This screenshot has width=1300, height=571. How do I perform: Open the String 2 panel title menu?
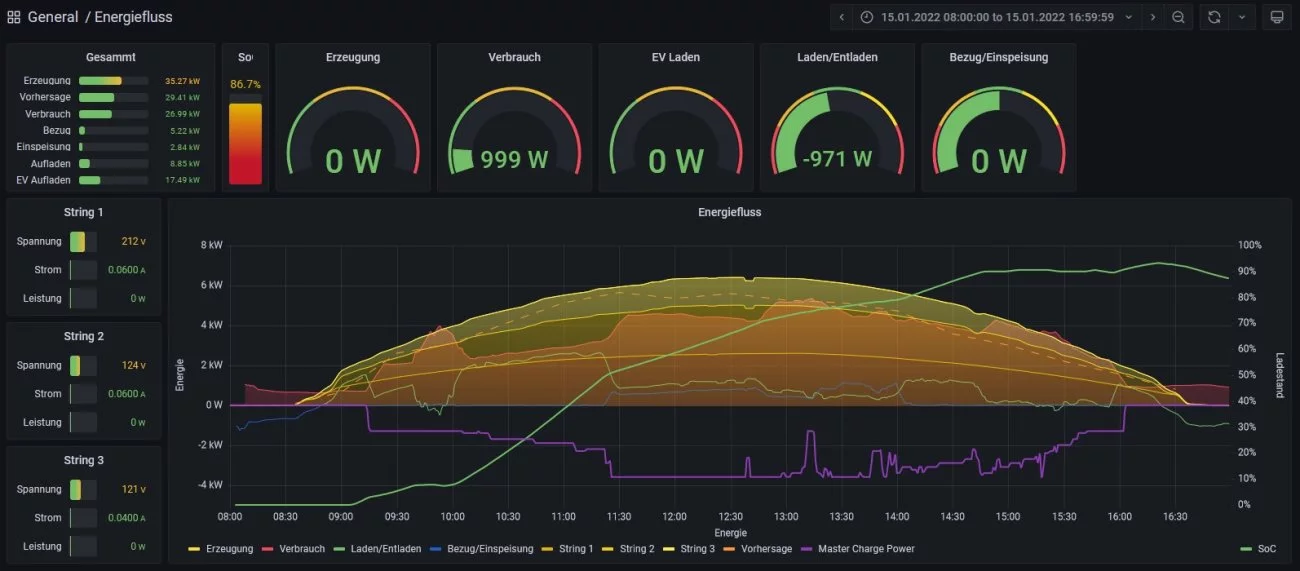(x=84, y=336)
